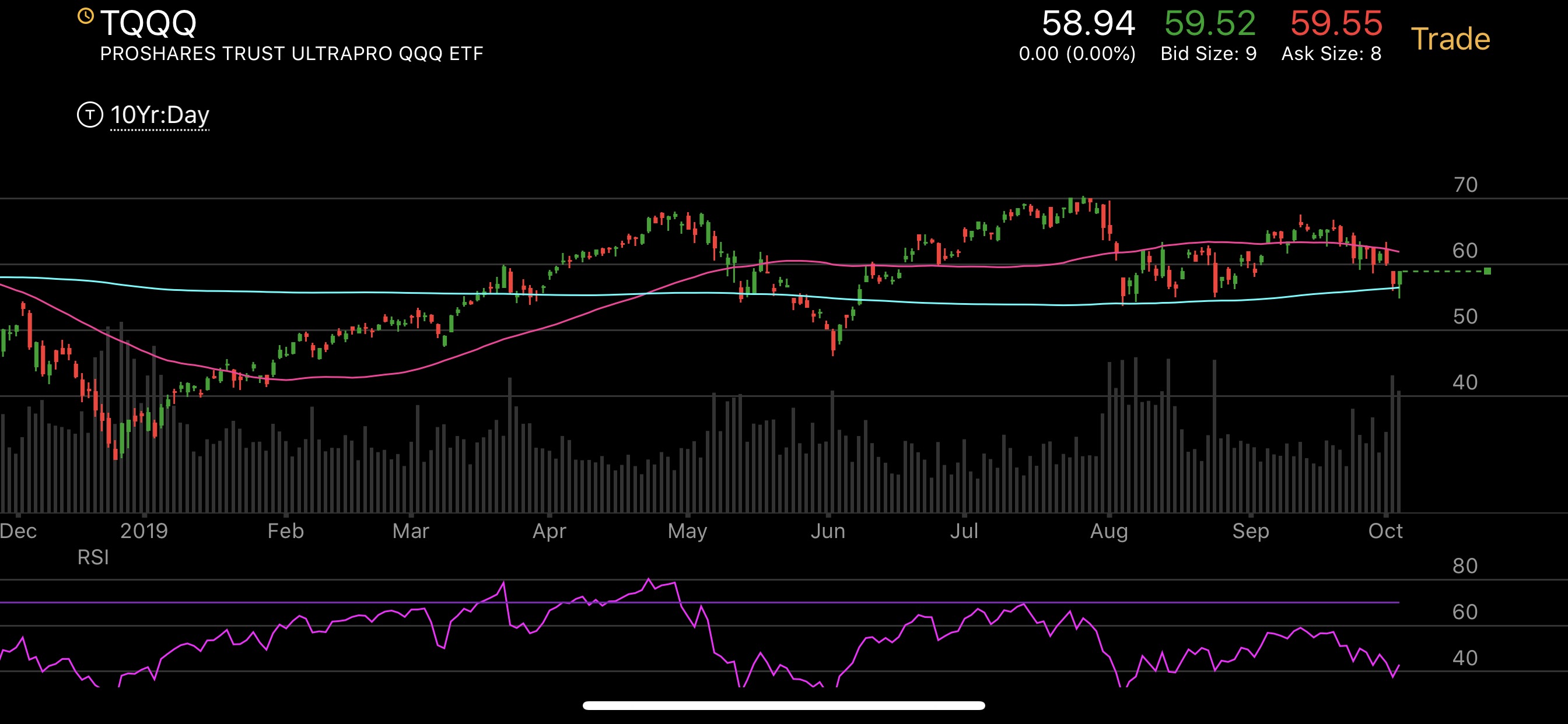Tap the 2019 label on time axis
This screenshot has height=724, width=1568.
coord(143,531)
